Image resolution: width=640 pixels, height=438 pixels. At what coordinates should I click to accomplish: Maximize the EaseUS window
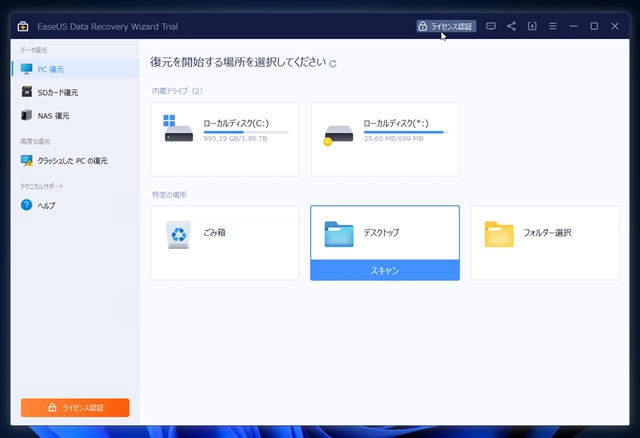(x=594, y=26)
